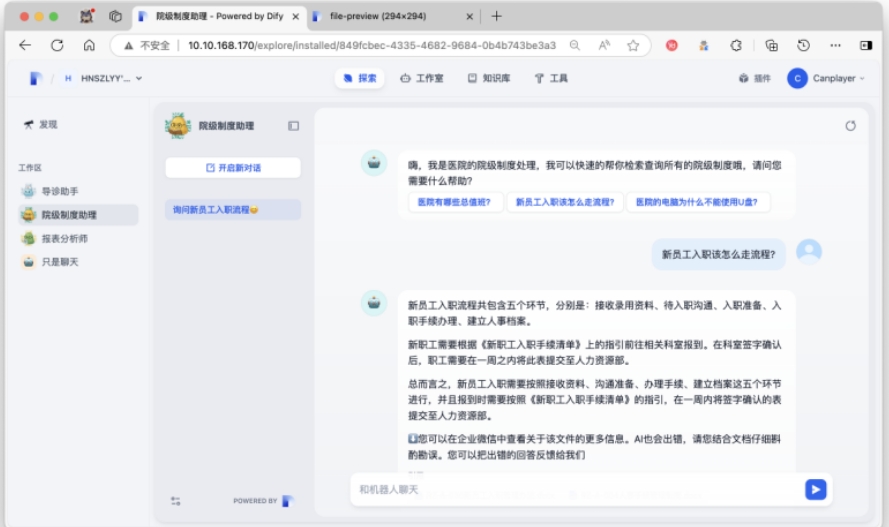Expand the Canplayer account menu
The image size is (889, 527).
click(x=826, y=78)
